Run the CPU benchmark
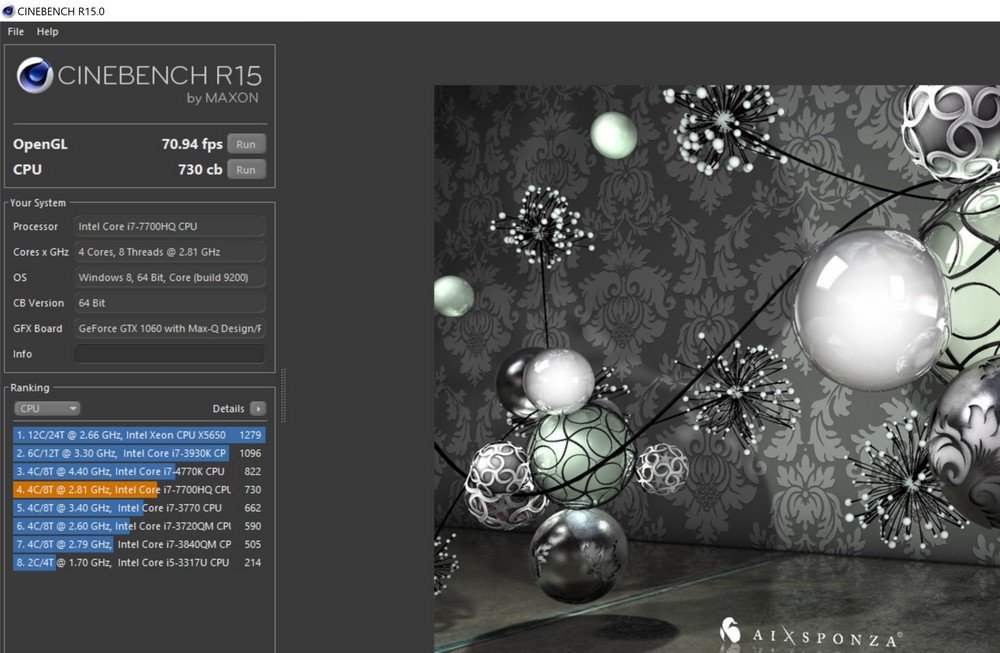Viewport: 1000px width, 653px height. coord(246,169)
